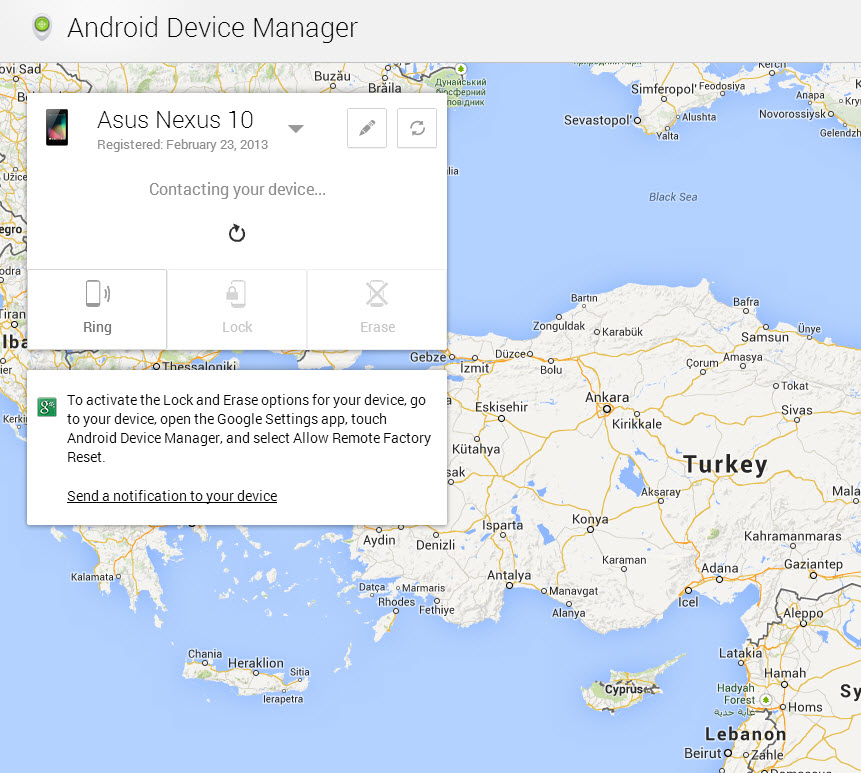Image resolution: width=861 pixels, height=773 pixels.
Task: Click the green Google+ notification icon
Action: coord(46,407)
